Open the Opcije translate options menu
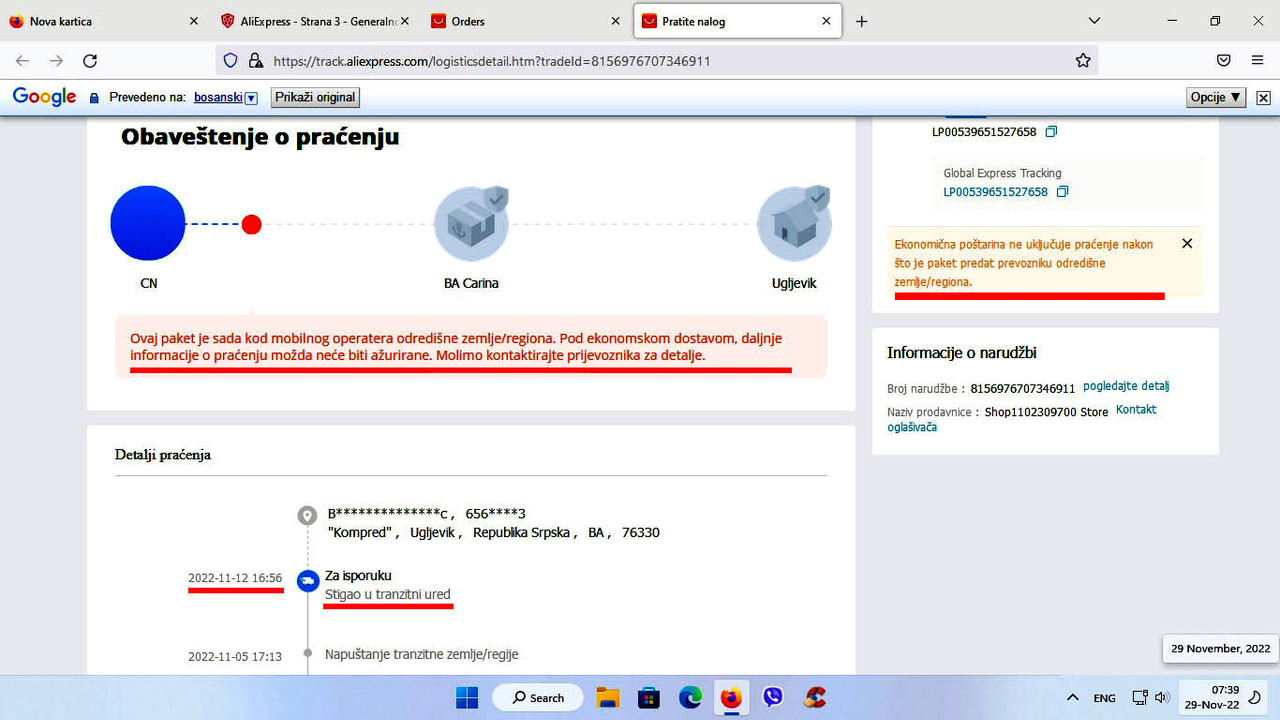Viewport: 1280px width, 720px height. click(1216, 97)
